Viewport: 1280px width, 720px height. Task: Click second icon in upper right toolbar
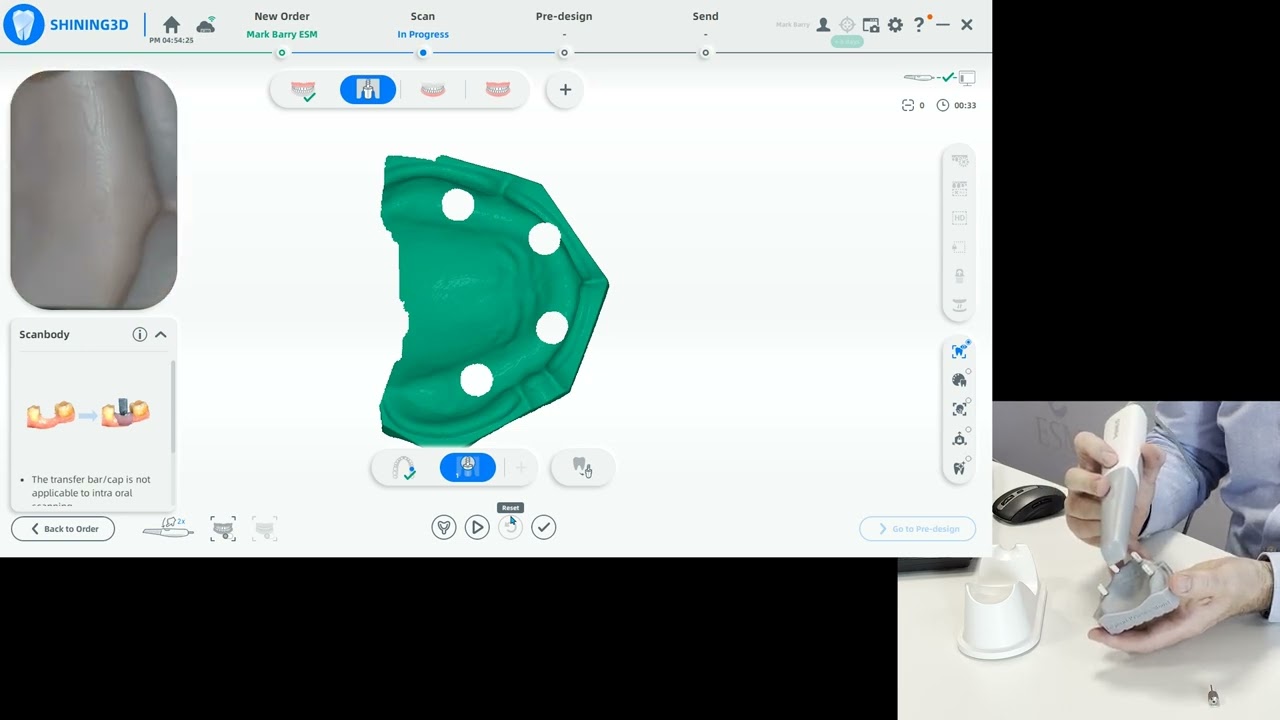coord(960,189)
